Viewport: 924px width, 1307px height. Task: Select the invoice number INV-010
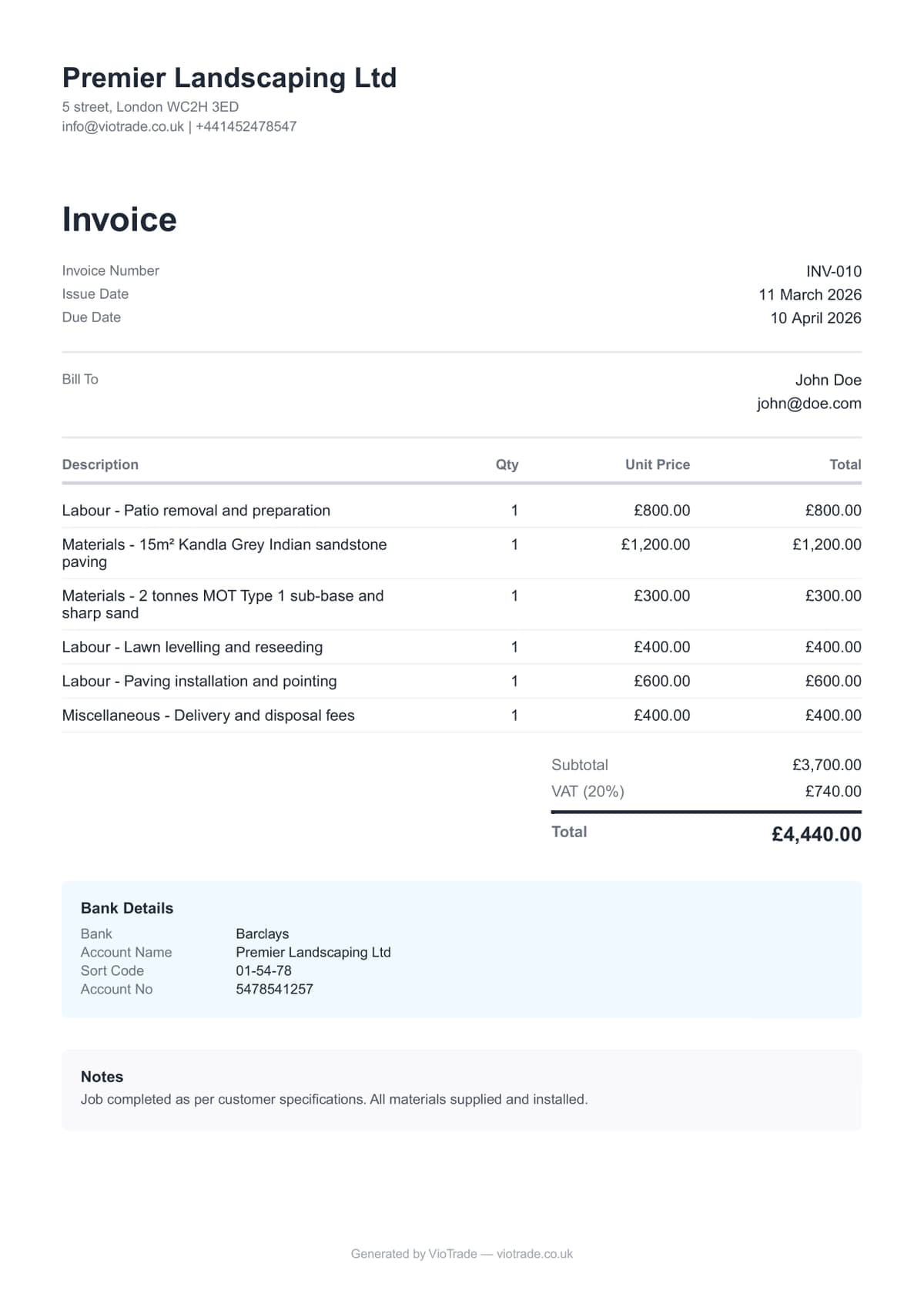pyautogui.click(x=834, y=271)
